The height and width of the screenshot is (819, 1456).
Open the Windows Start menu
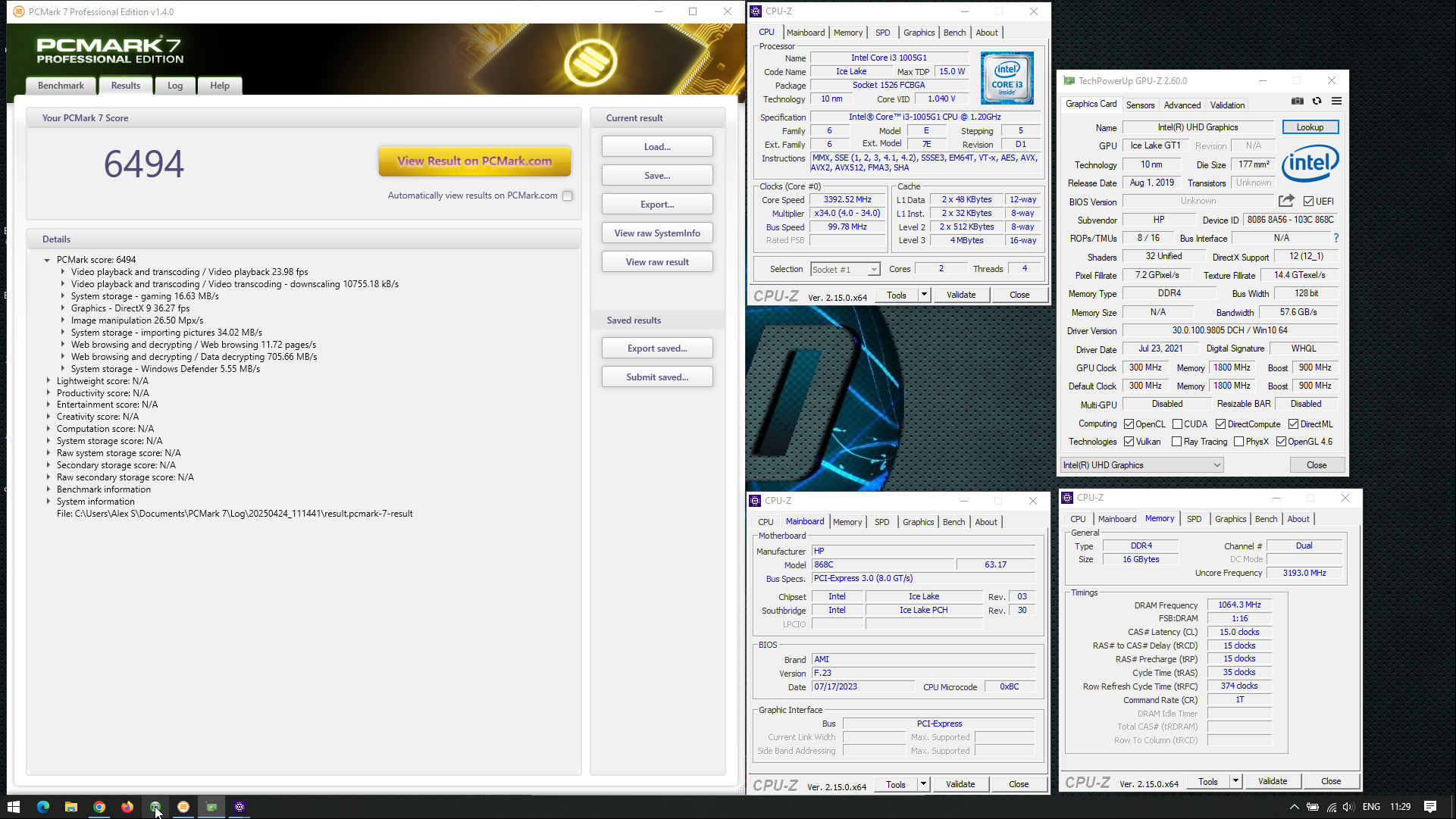pos(14,807)
